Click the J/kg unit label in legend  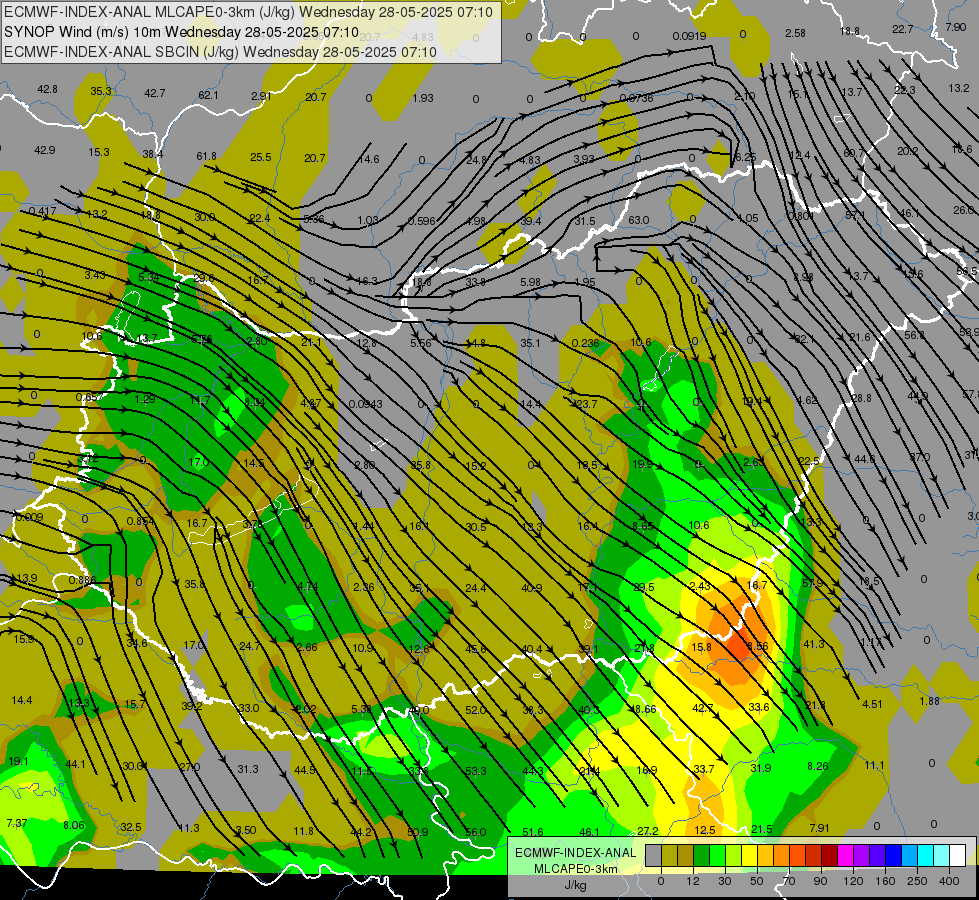click(x=576, y=885)
